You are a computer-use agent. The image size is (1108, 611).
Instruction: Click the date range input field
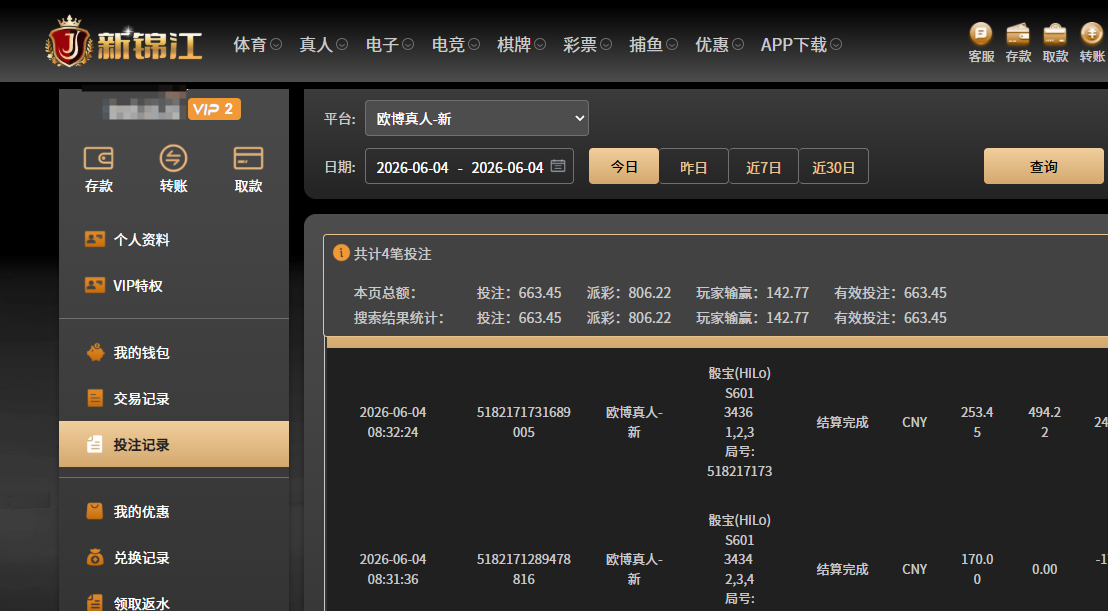469,167
